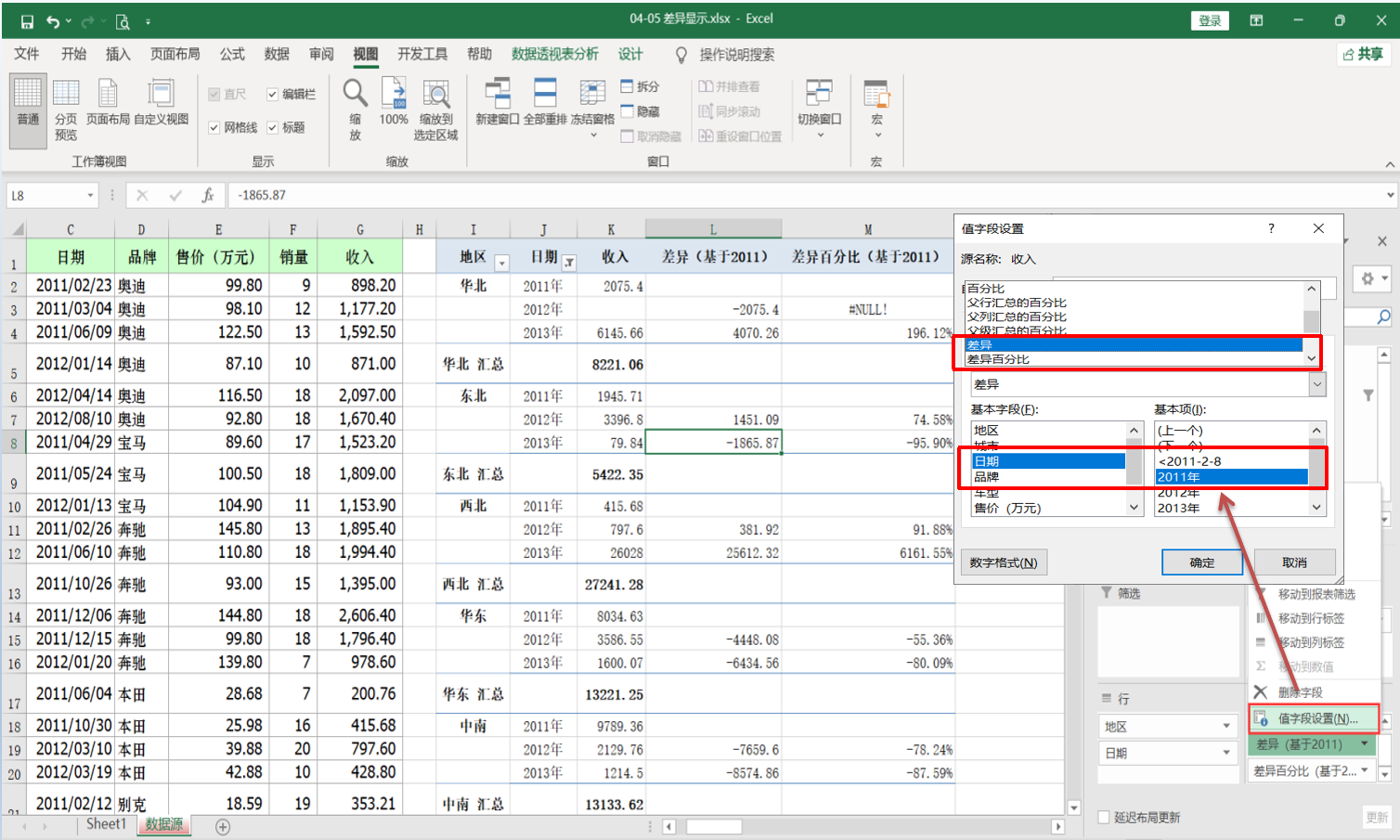Click cell containing 6145.66
Viewport: 1400px width, 840px height.
611,332
